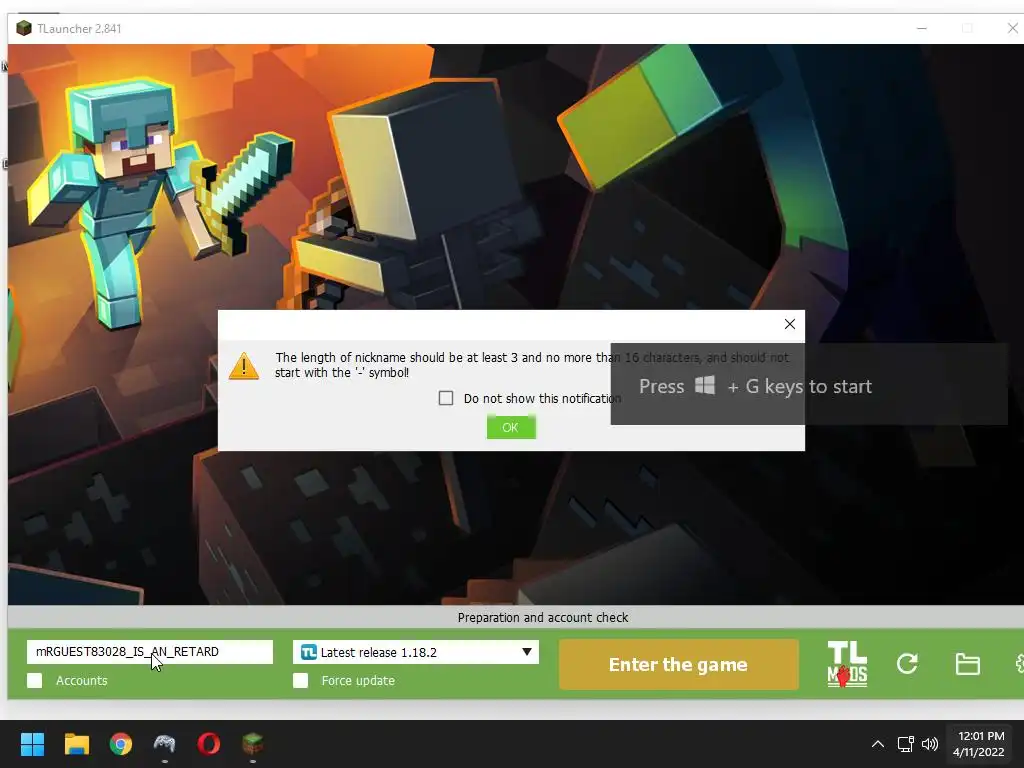Open network status tray icon
Screen dimensions: 1024x768
[x=905, y=744]
